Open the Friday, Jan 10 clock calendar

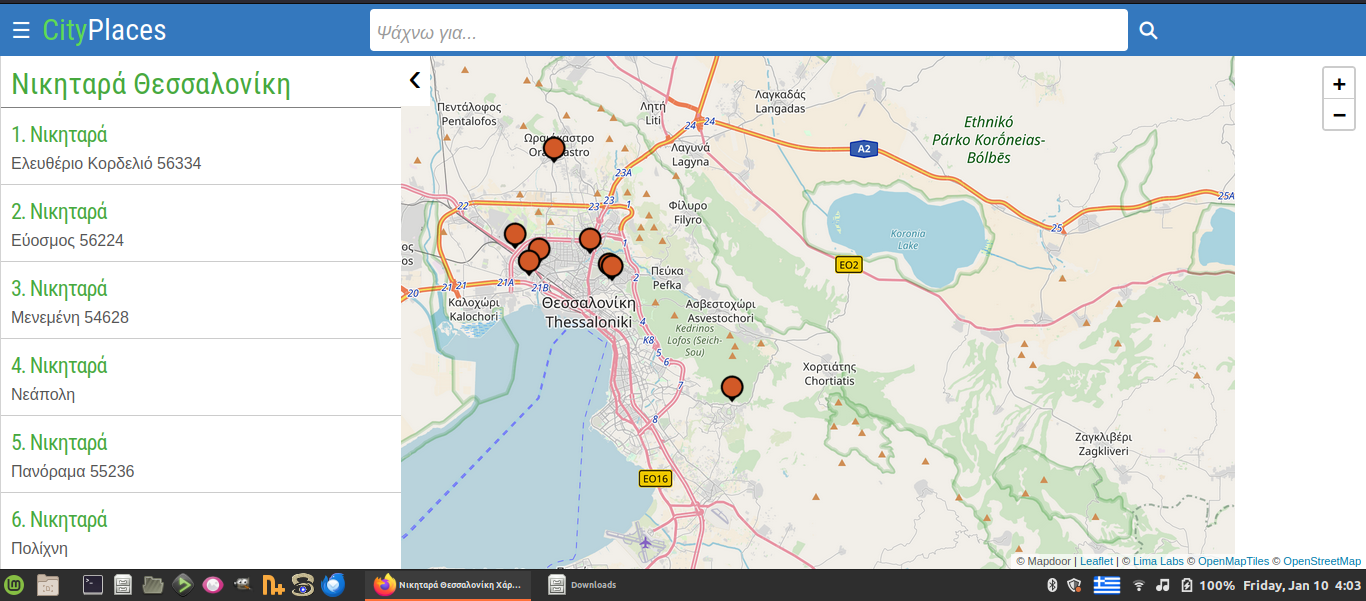click(x=1302, y=585)
